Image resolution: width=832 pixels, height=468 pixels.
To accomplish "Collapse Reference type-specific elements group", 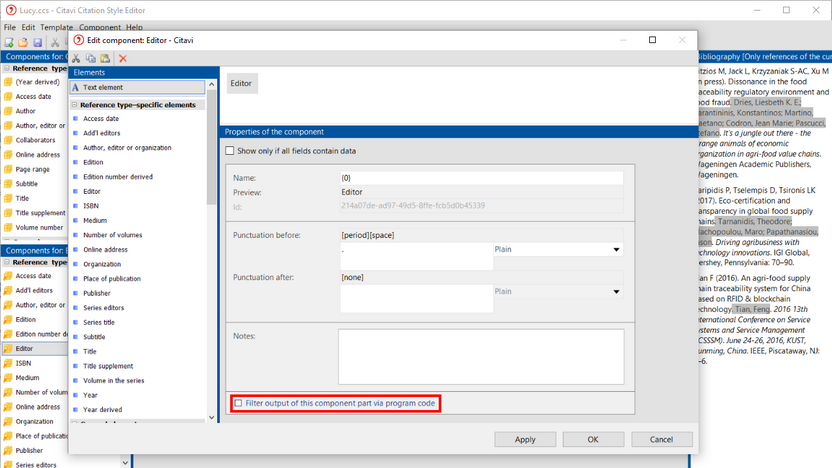I will tap(74, 105).
